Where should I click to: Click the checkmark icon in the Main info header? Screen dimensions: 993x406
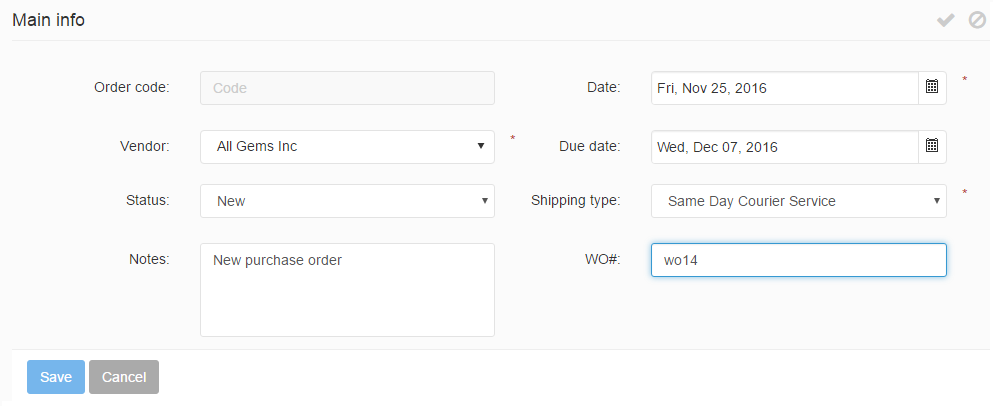[945, 20]
